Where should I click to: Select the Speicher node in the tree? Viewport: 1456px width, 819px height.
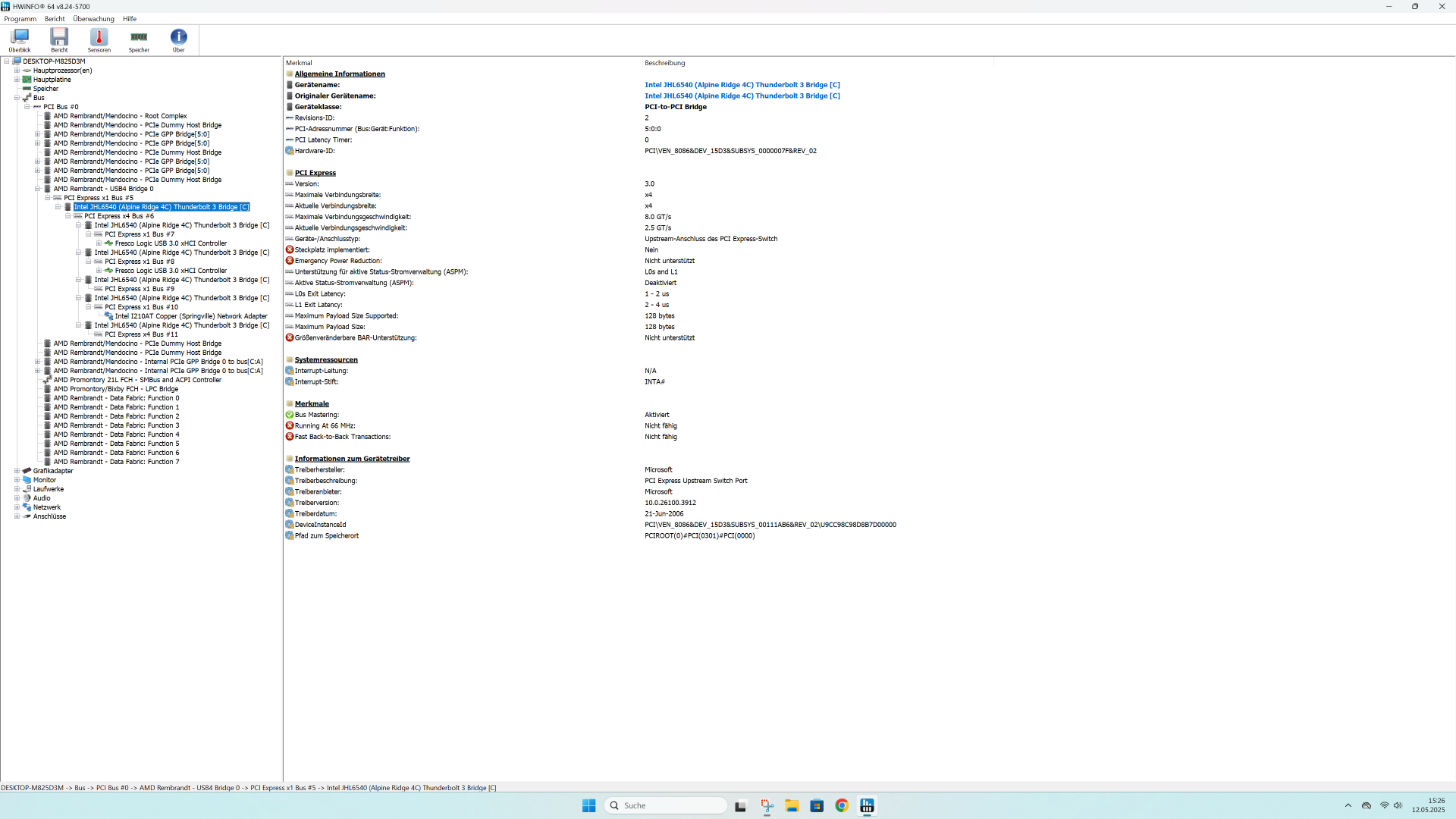(45, 89)
